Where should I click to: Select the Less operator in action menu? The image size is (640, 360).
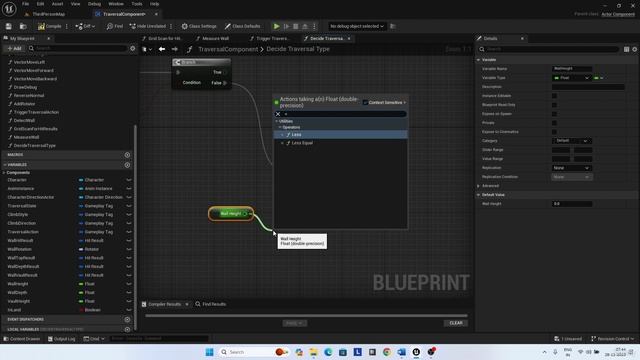click(340, 135)
